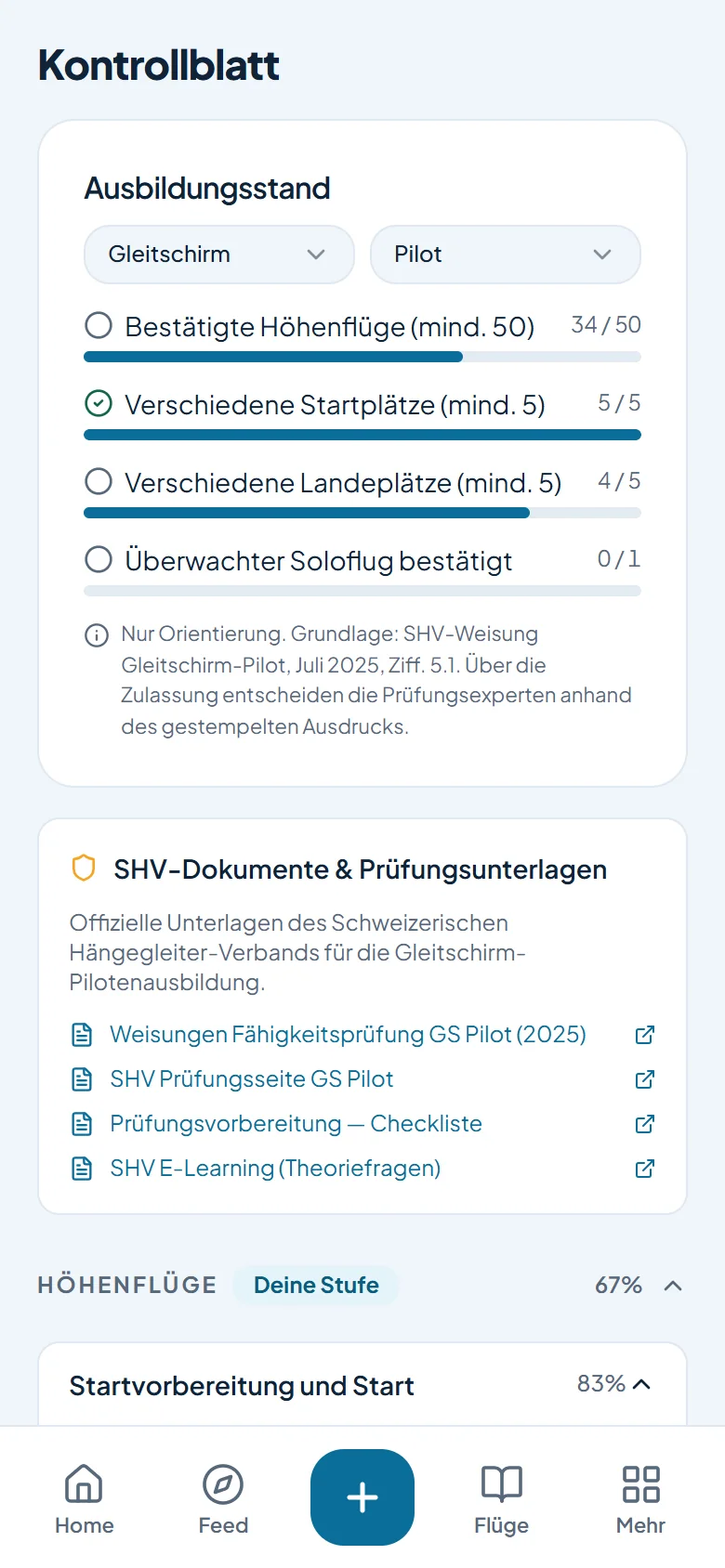Click external-link icon for SHV Prüfungsseite
Screen dimensions: 725x1568
[x=645, y=1079]
